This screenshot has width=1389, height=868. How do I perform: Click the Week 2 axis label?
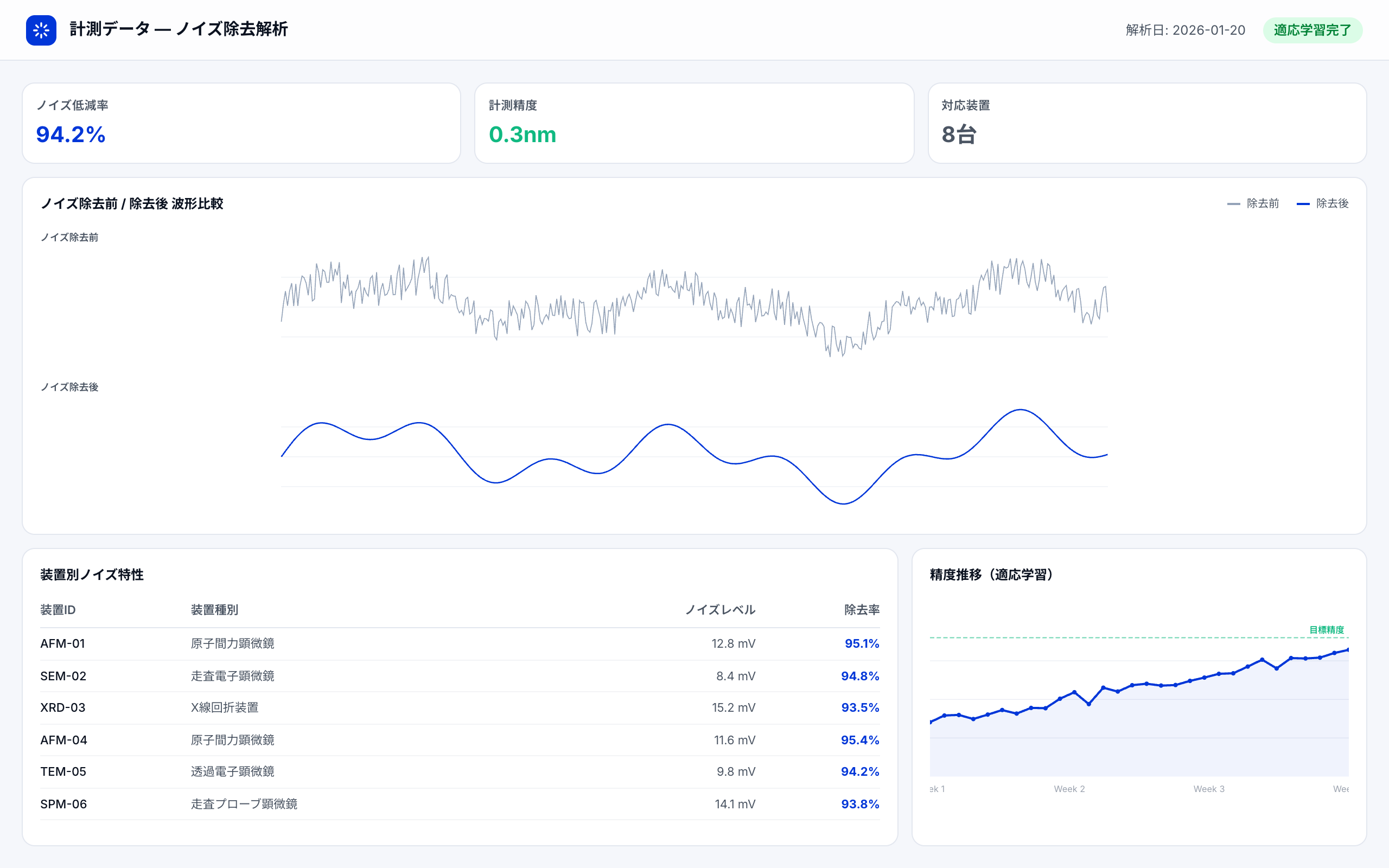click(1069, 789)
